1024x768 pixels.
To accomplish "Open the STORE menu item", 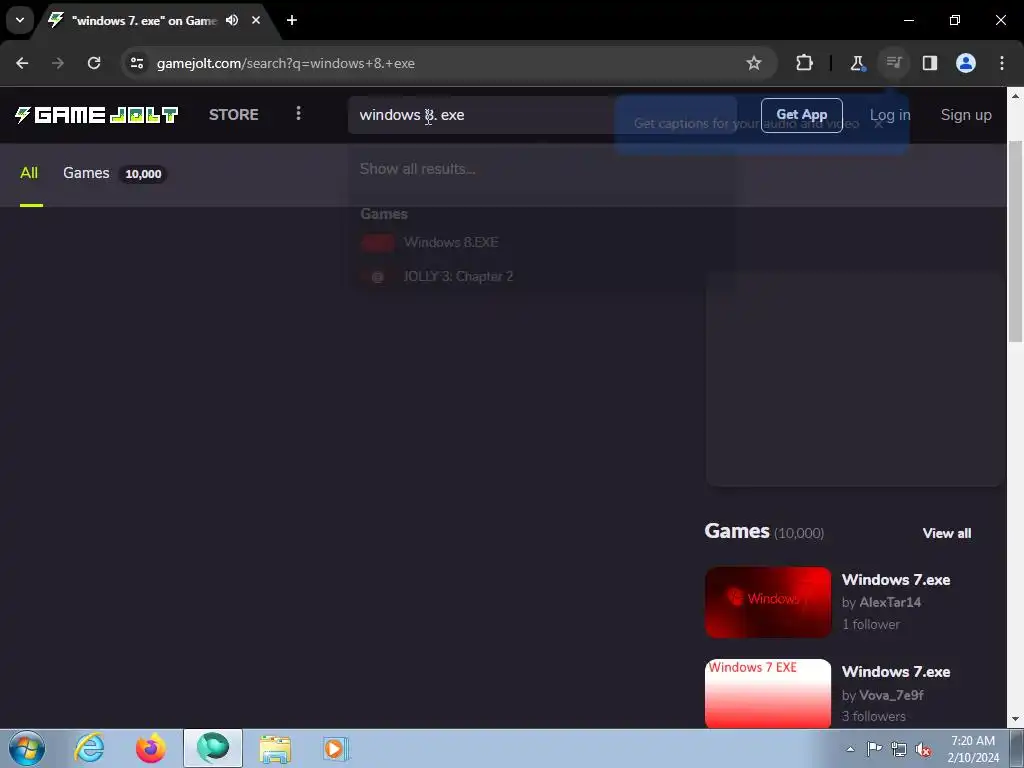I will 234,115.
